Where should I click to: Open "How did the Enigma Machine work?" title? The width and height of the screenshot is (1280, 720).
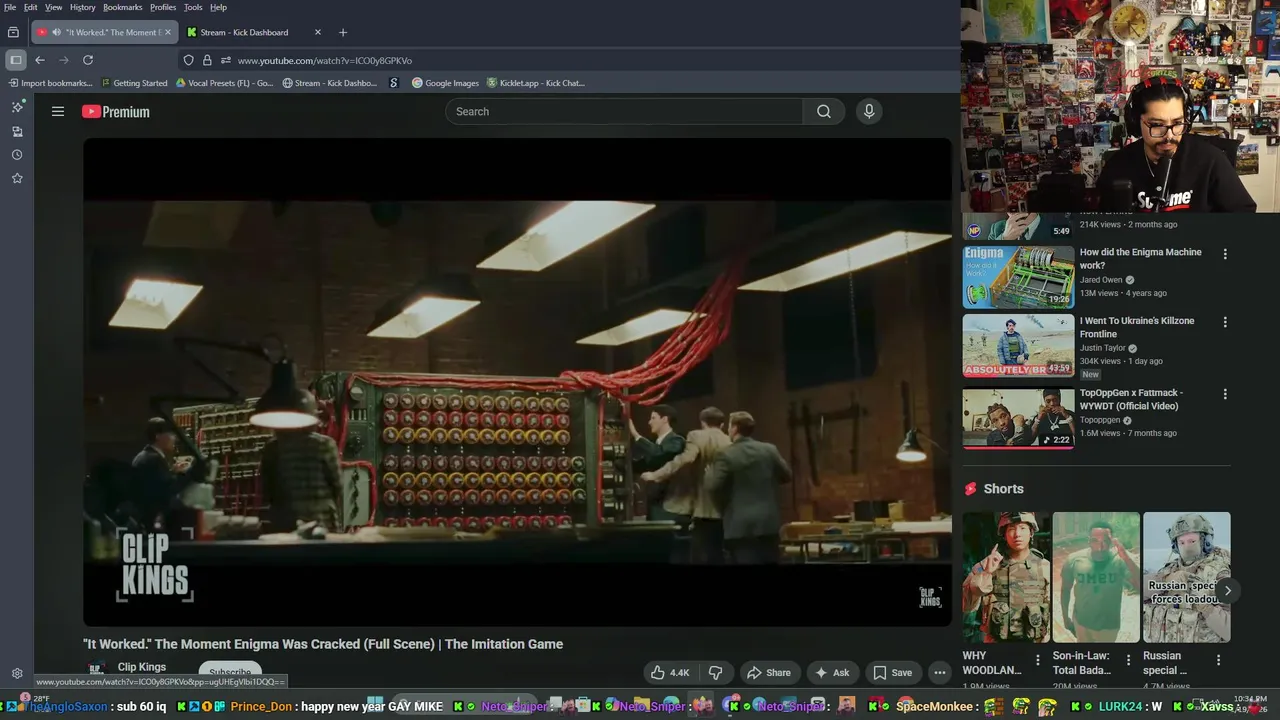point(1141,259)
